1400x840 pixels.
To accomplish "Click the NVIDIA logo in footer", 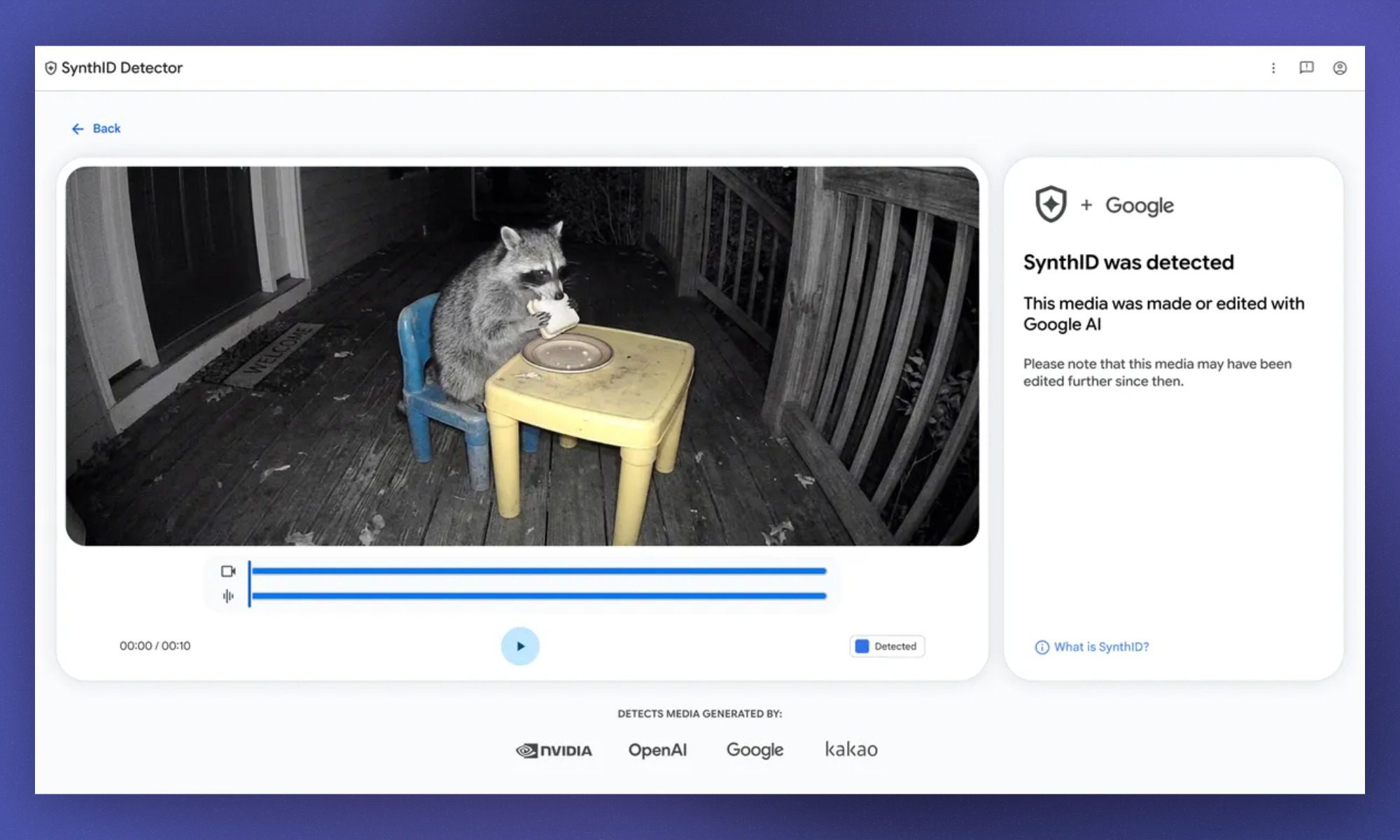I will click(554, 751).
